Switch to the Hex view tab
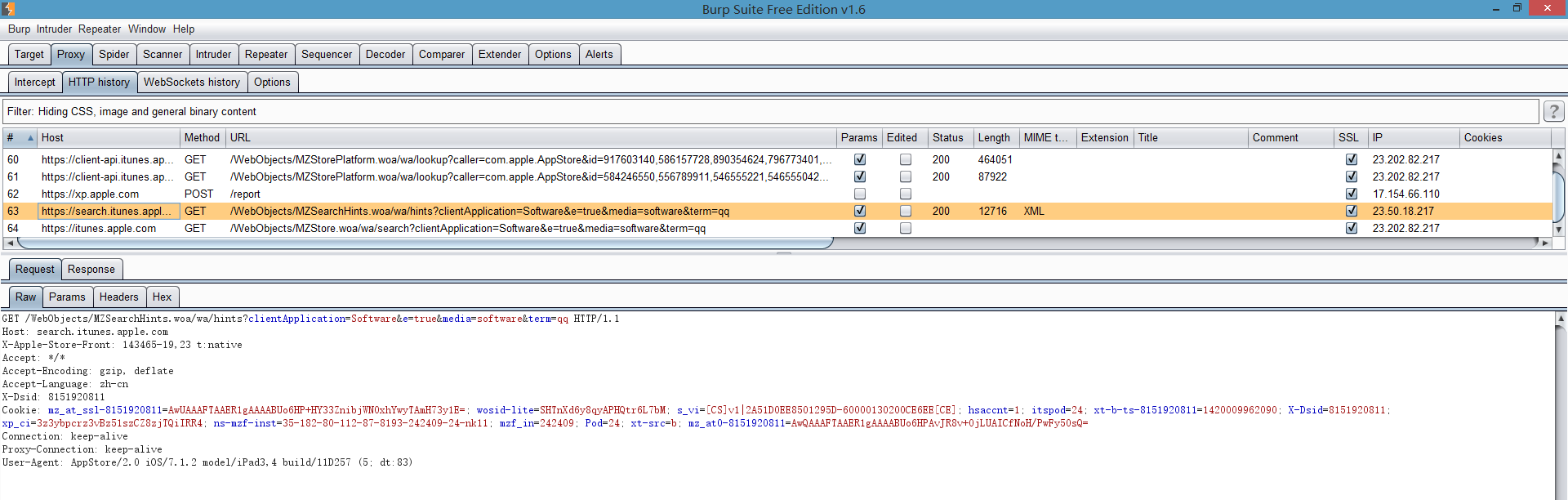Viewport: 1568px width, 500px height. click(163, 297)
